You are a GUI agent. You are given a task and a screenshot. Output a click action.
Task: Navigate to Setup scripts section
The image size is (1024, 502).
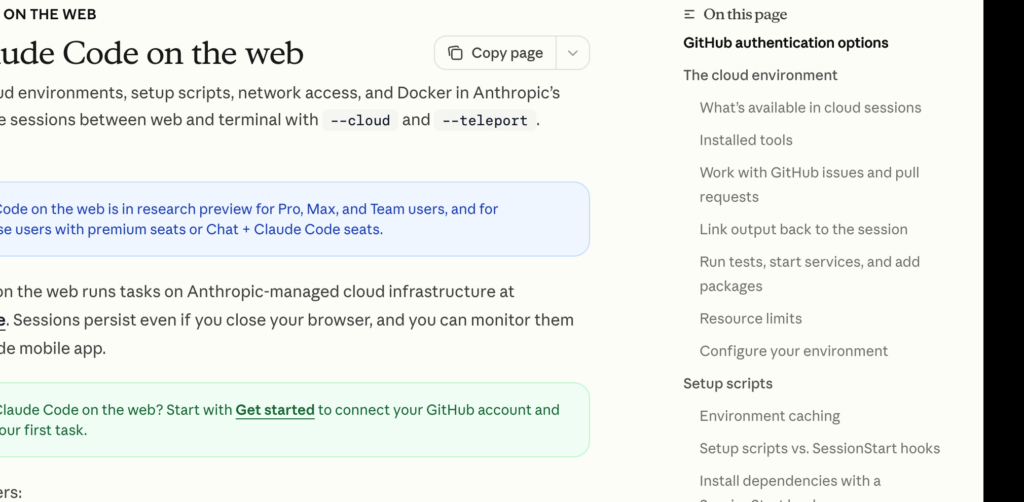728,384
